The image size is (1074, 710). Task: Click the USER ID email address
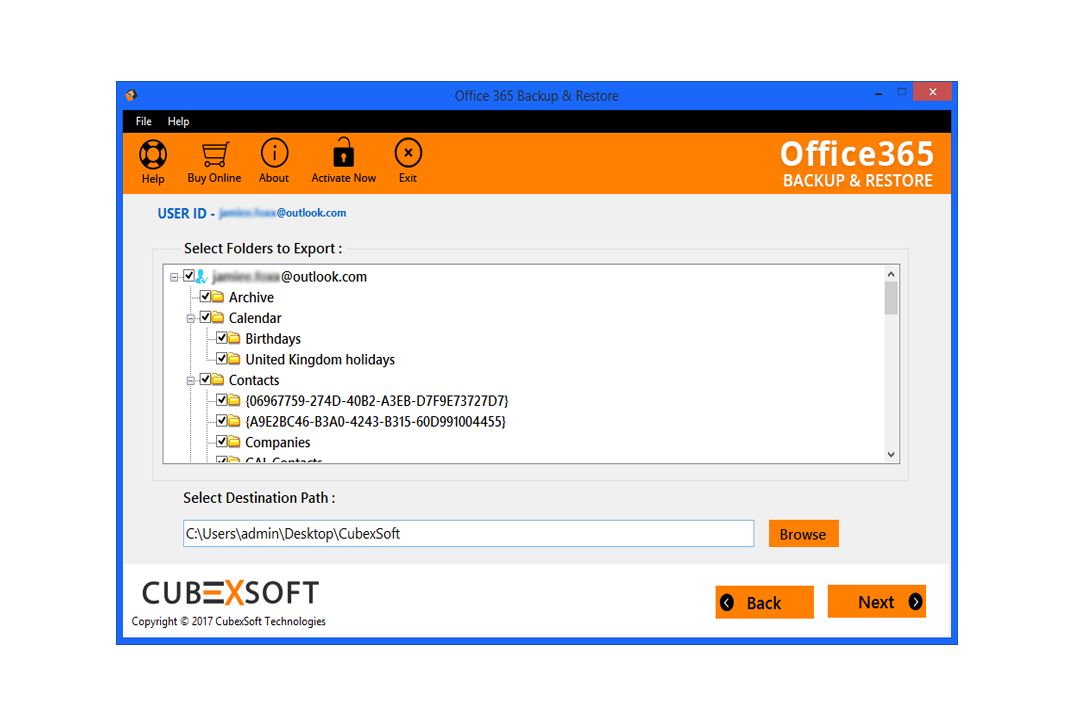click(x=282, y=213)
